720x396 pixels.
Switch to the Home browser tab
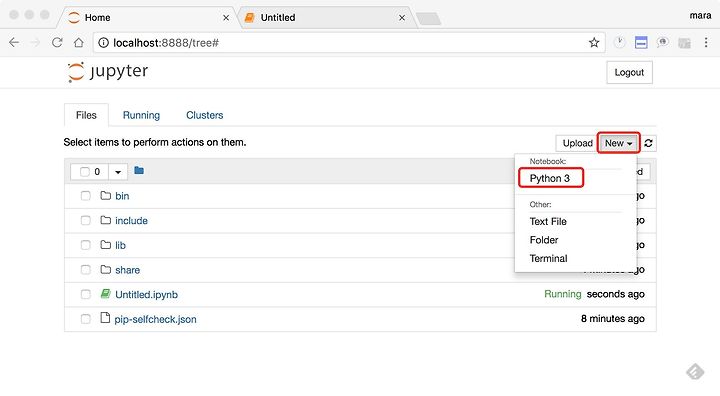147,17
